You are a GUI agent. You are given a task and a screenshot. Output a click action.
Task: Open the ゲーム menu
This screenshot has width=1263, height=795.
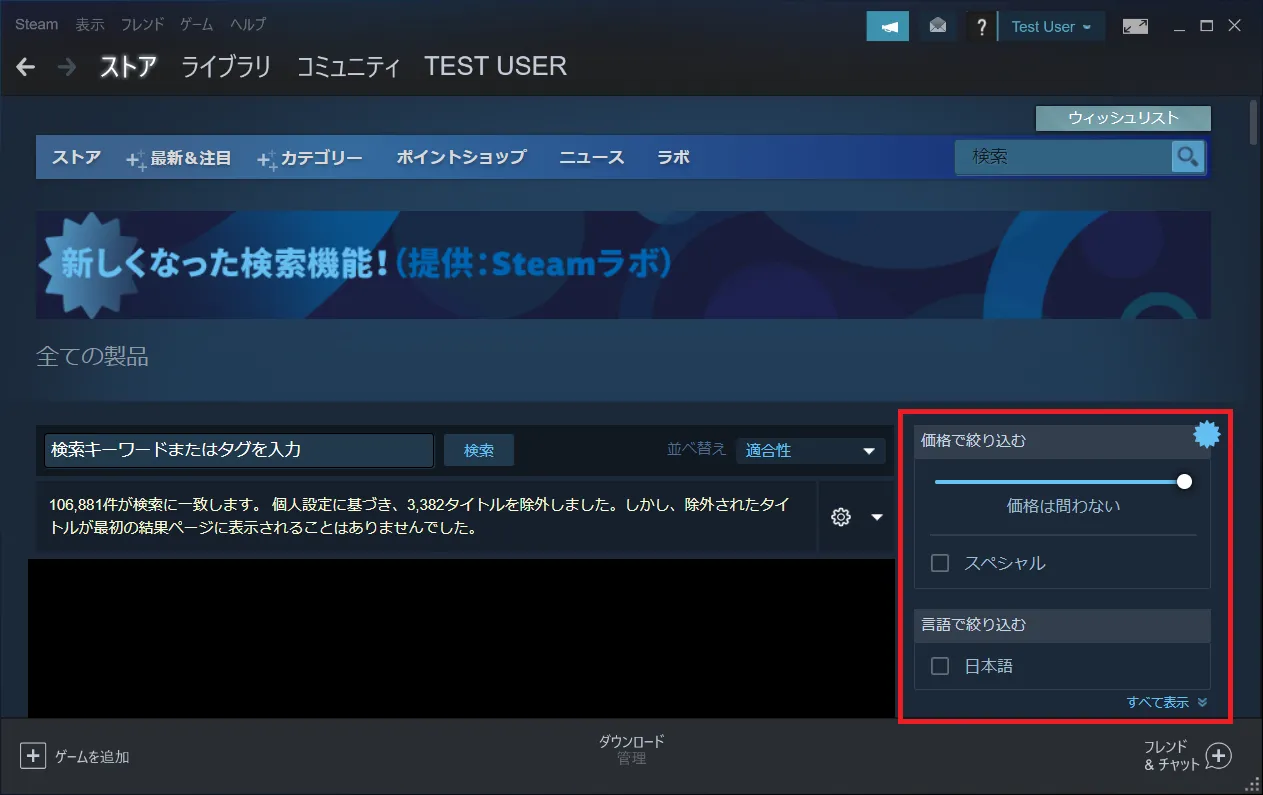(x=197, y=24)
